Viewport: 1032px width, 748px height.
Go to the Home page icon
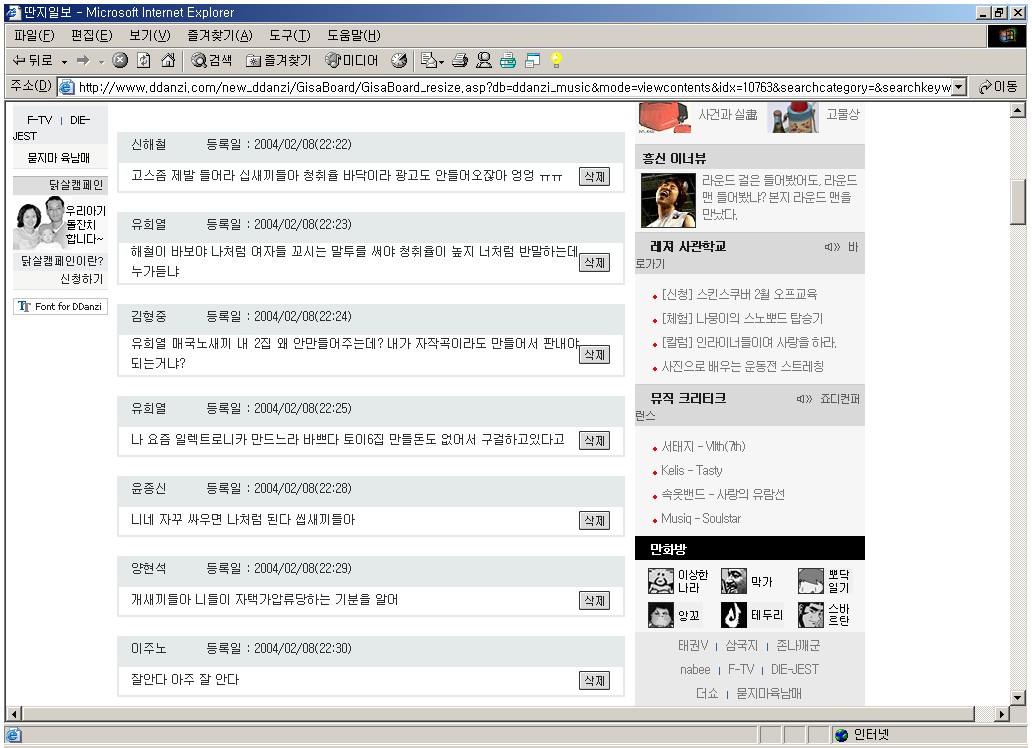[x=168, y=61]
